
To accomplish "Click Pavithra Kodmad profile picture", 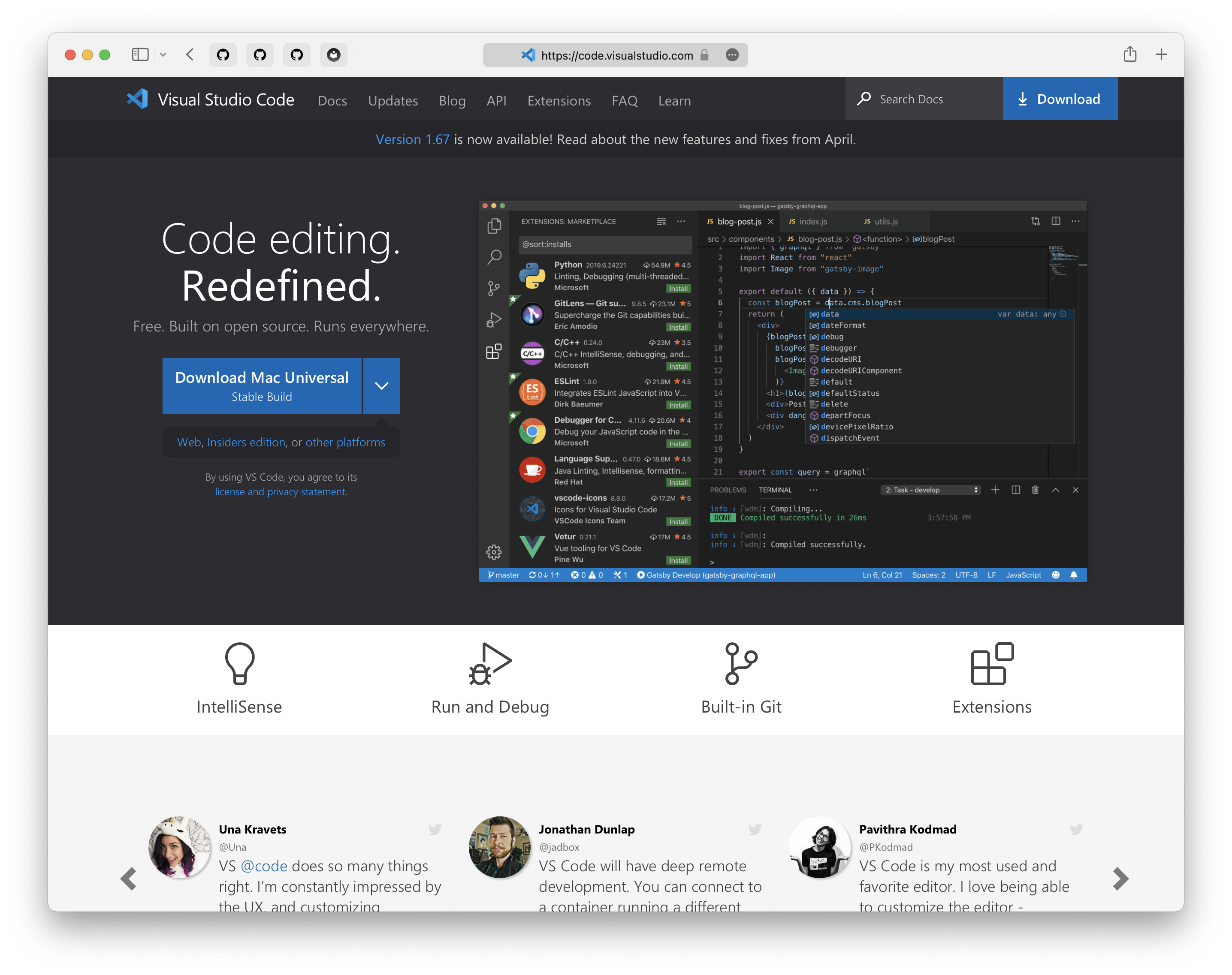I will coord(820,847).
